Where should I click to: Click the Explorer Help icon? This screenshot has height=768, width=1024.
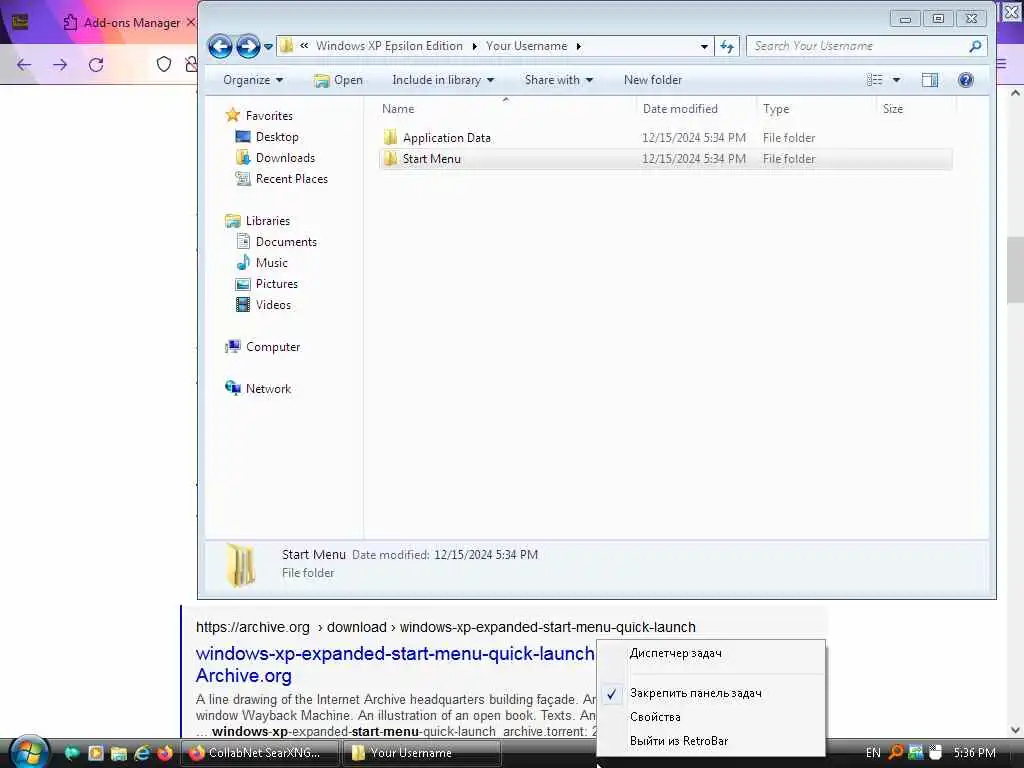pos(965,80)
